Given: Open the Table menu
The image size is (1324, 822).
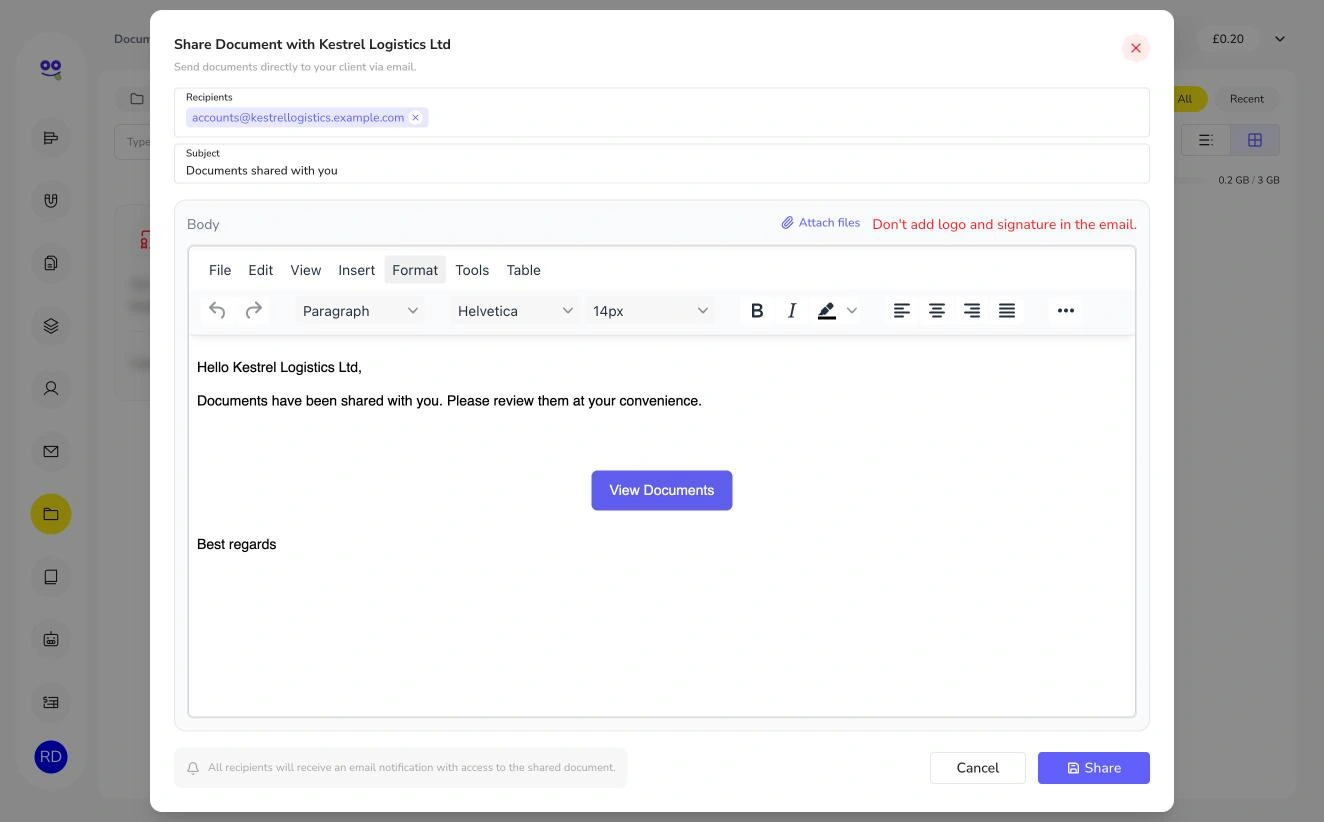Looking at the screenshot, I should point(524,270).
